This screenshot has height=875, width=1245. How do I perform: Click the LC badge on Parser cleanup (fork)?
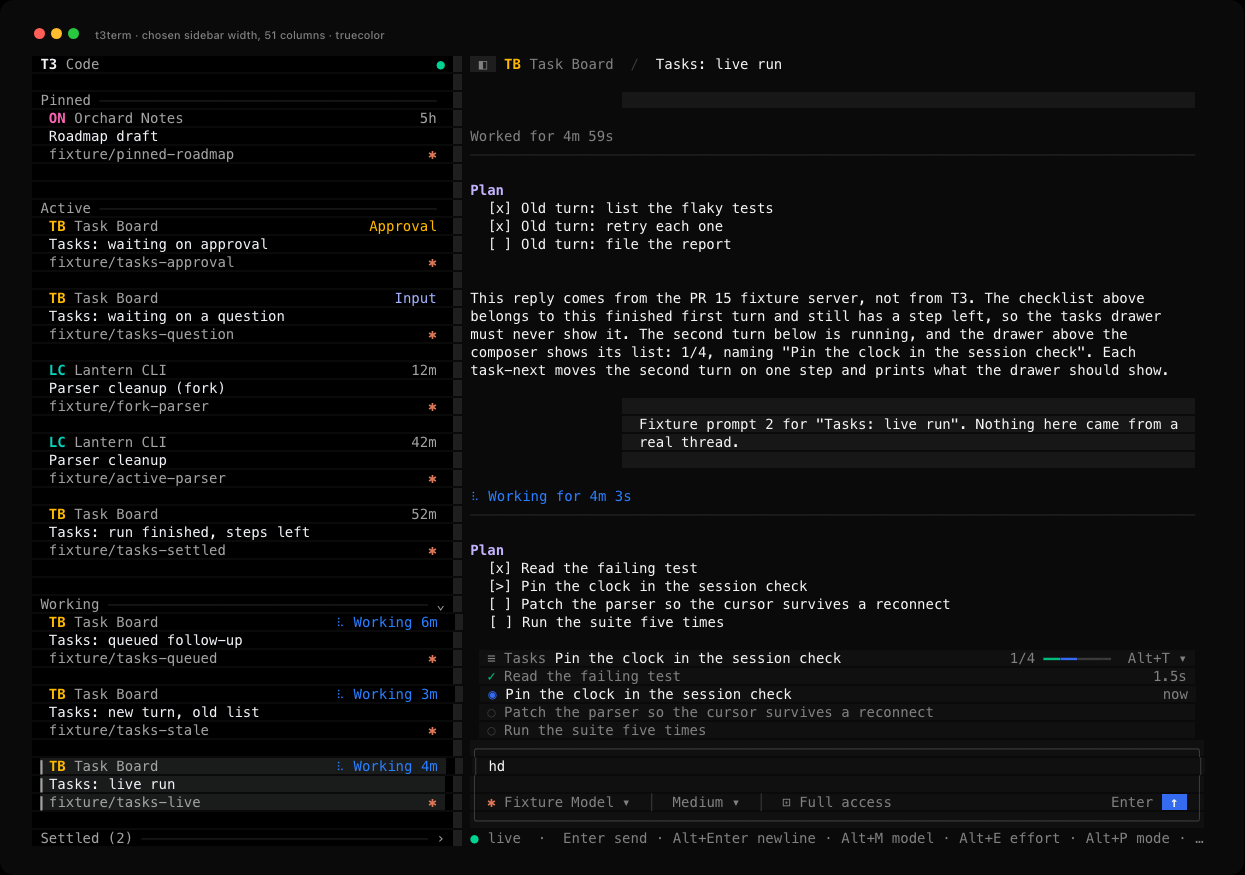(57, 370)
